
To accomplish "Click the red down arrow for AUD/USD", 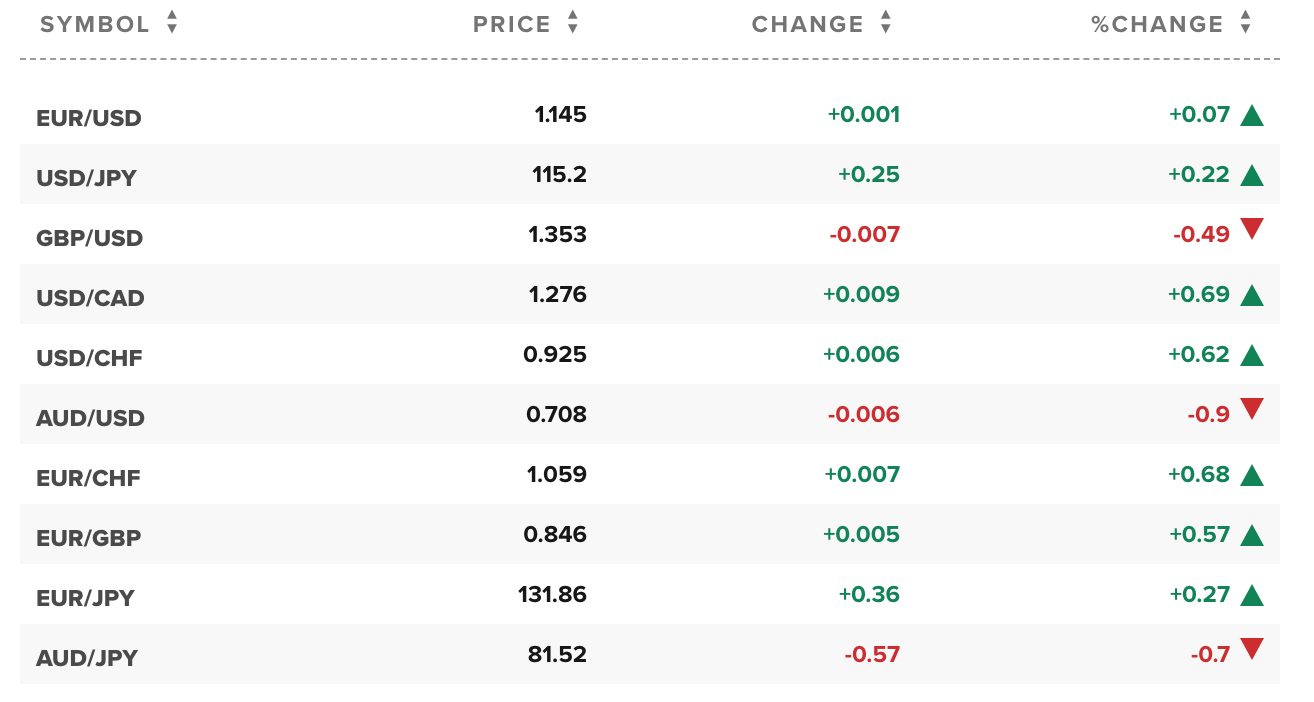I will [1251, 409].
